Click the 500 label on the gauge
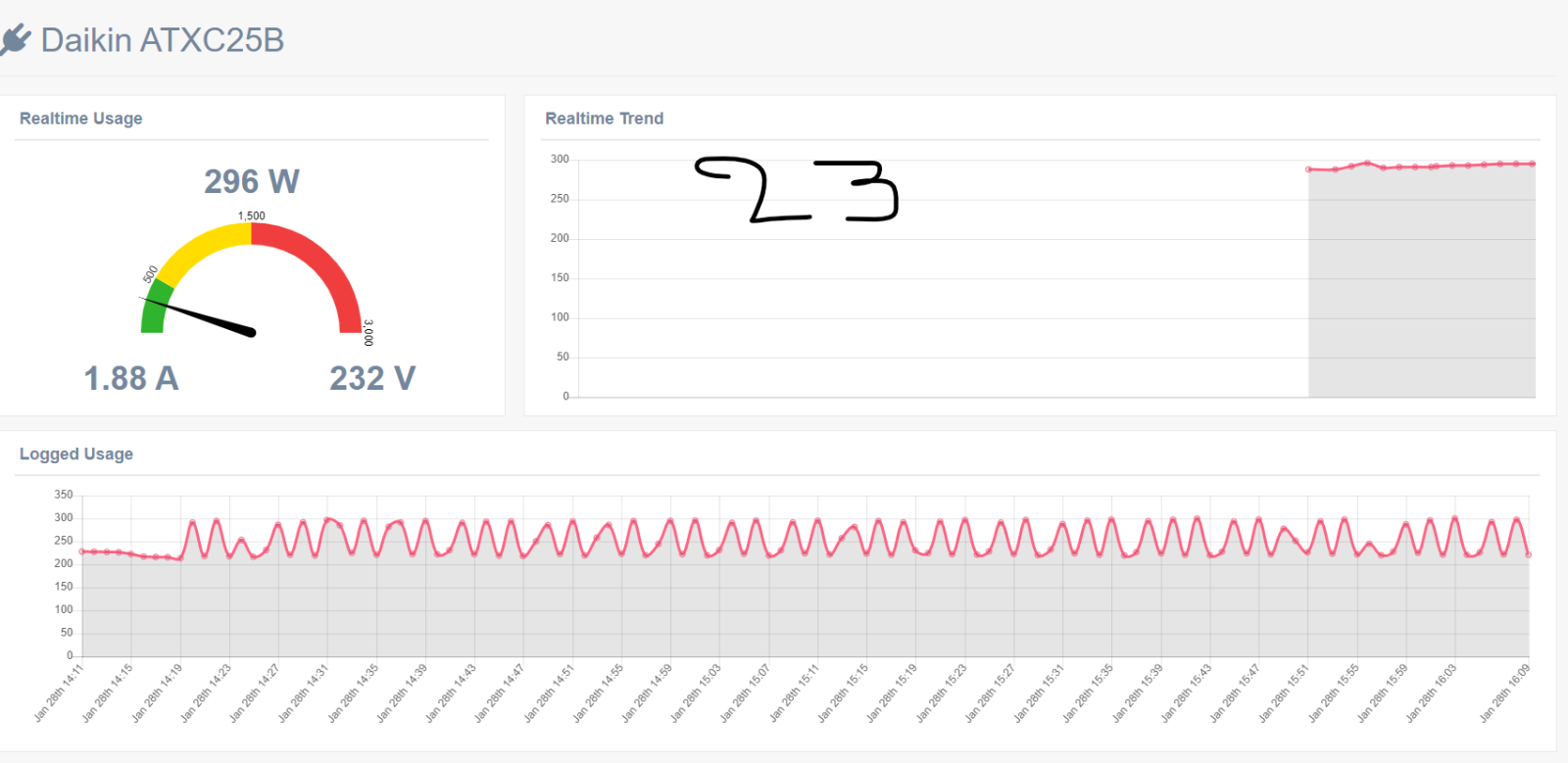Screen dimensions: 1568x763 150,274
